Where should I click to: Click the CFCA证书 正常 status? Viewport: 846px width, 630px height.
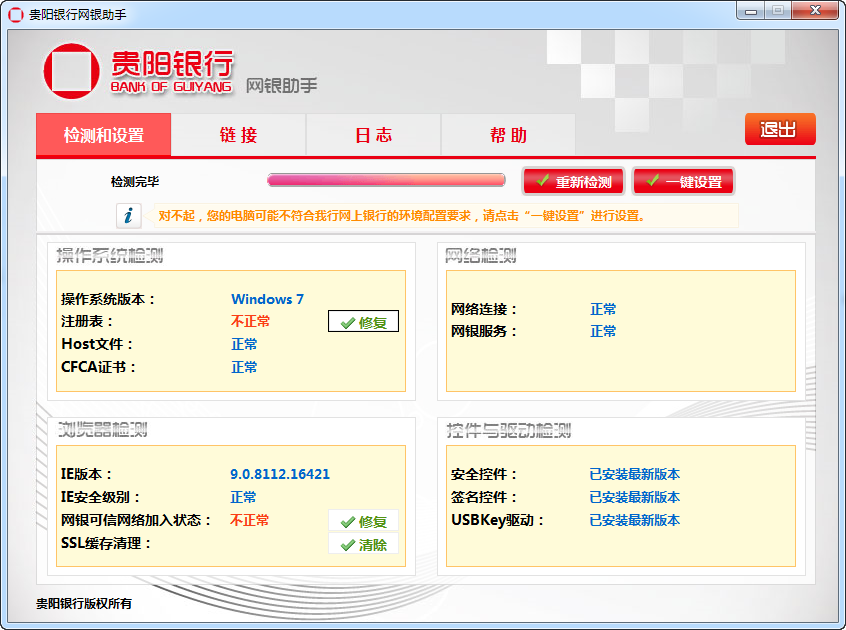pos(244,367)
